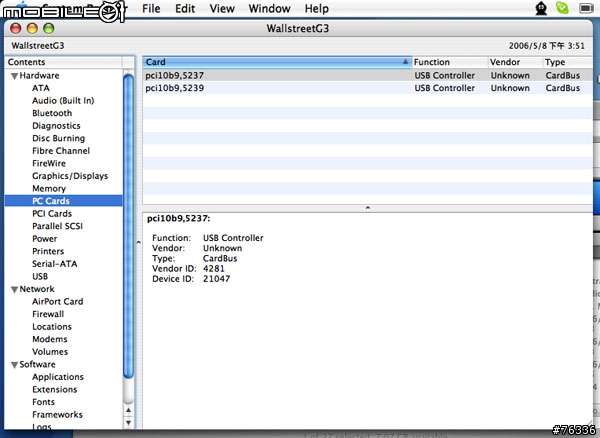
Task: Select Disc Burning item
Action: (59, 138)
